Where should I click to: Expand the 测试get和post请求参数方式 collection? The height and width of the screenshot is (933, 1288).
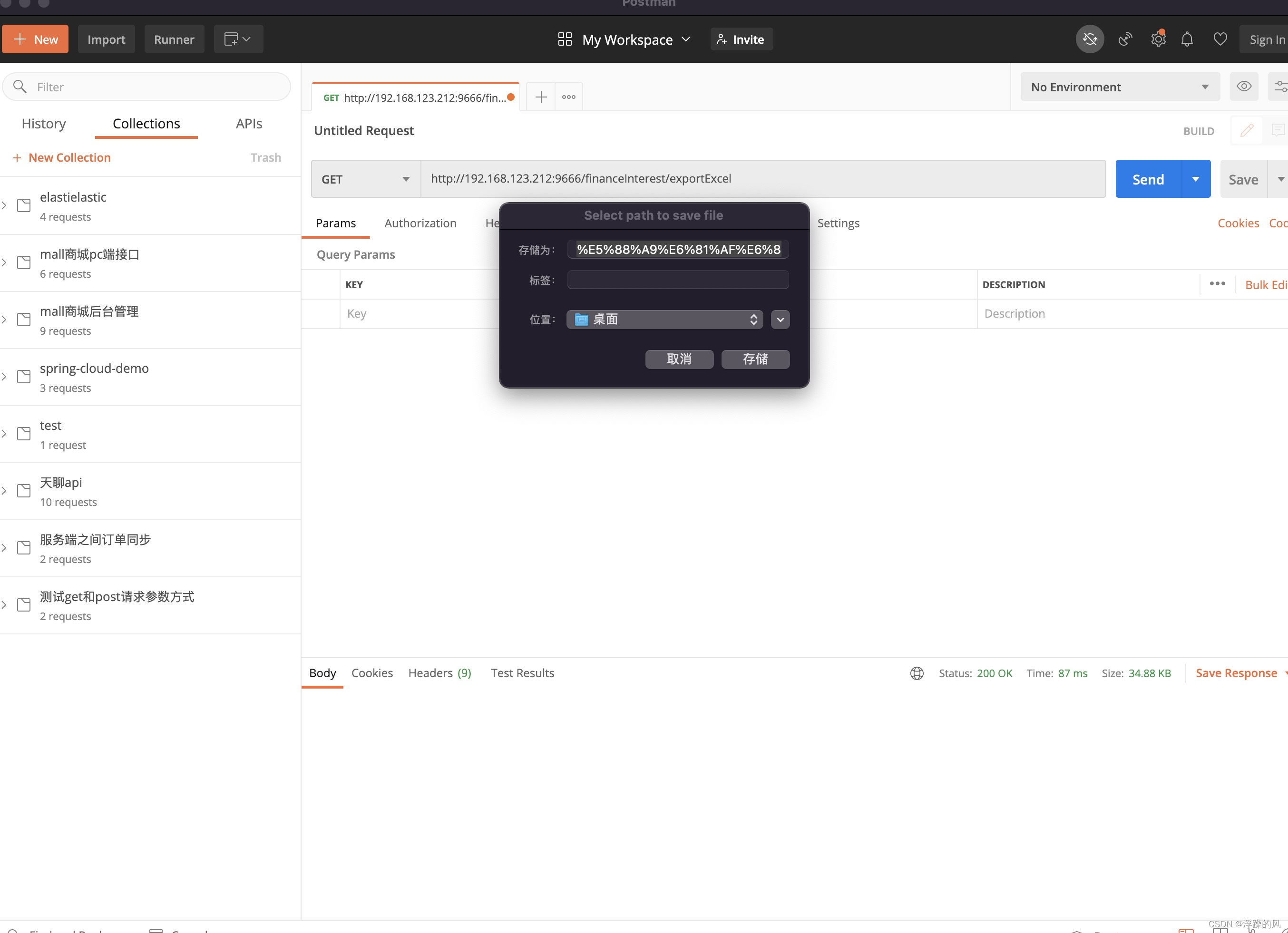(x=4, y=605)
